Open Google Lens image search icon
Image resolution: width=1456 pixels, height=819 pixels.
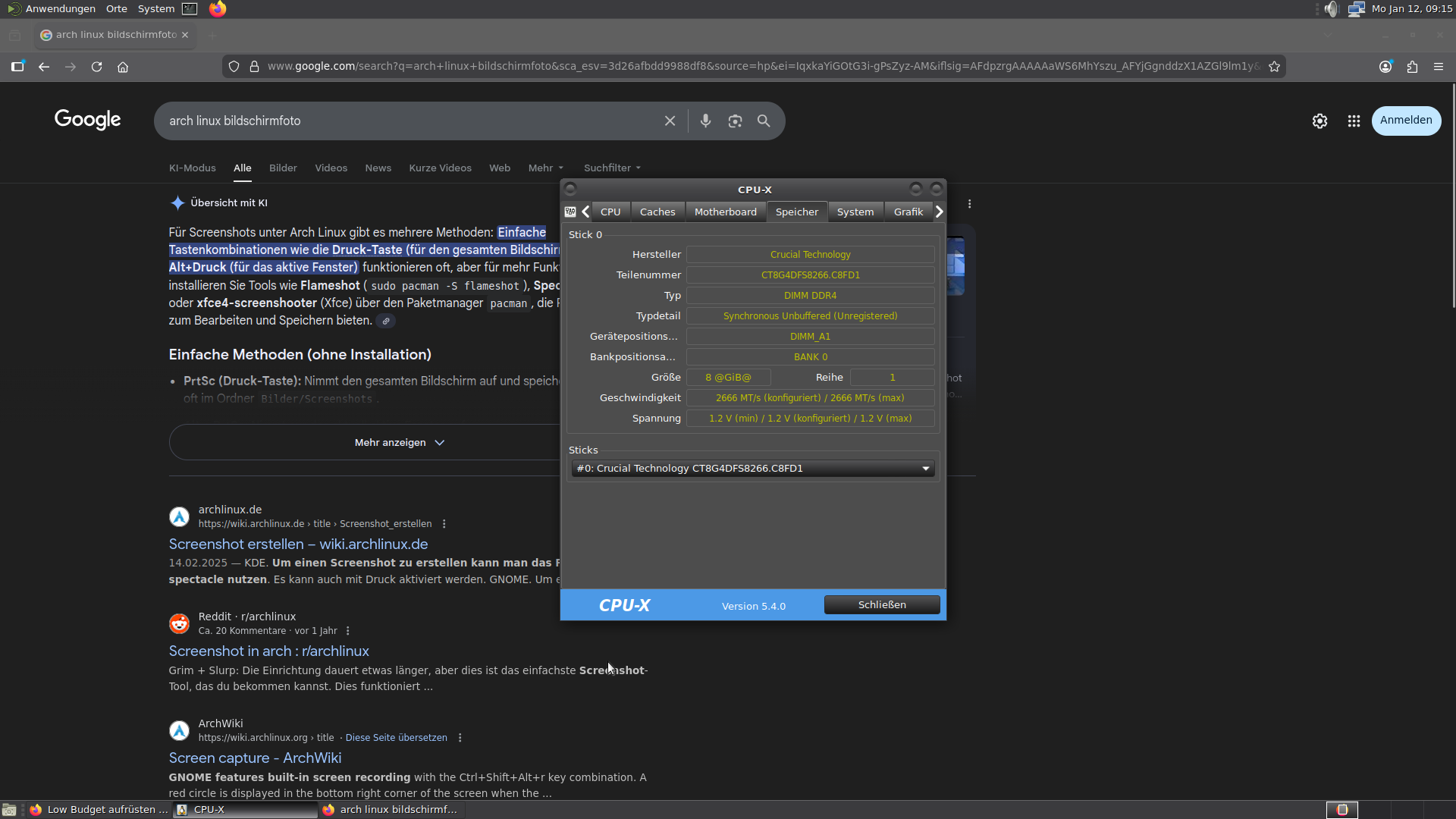click(735, 121)
